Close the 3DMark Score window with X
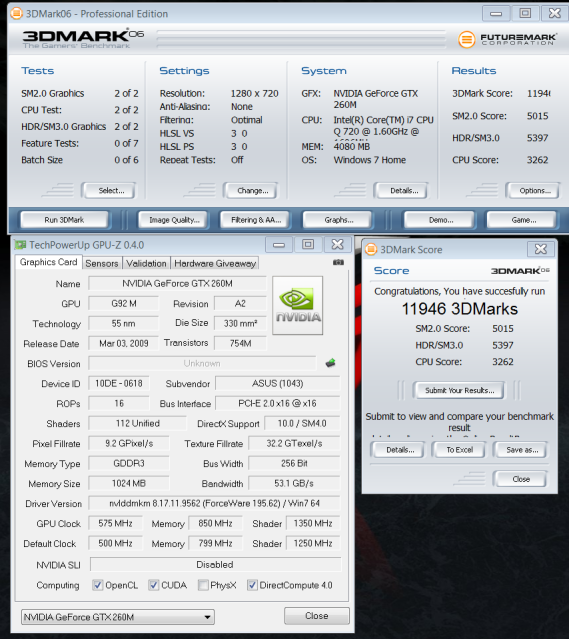 coord(541,249)
